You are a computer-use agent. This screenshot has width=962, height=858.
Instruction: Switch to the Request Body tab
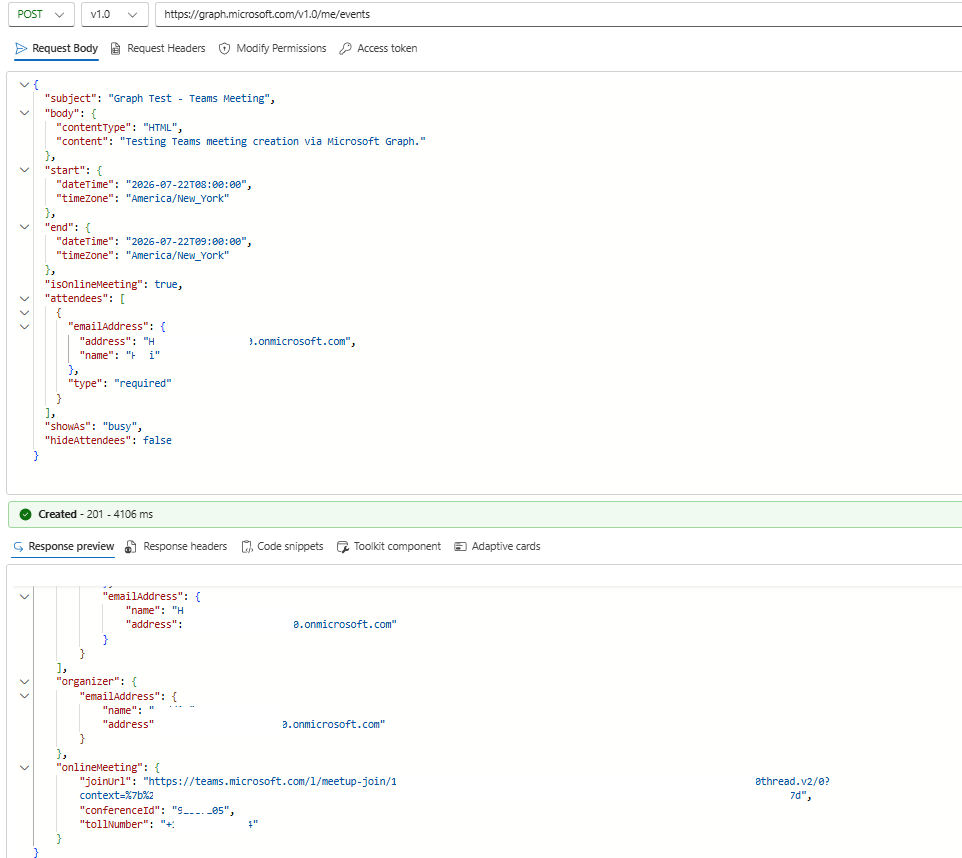coord(56,48)
